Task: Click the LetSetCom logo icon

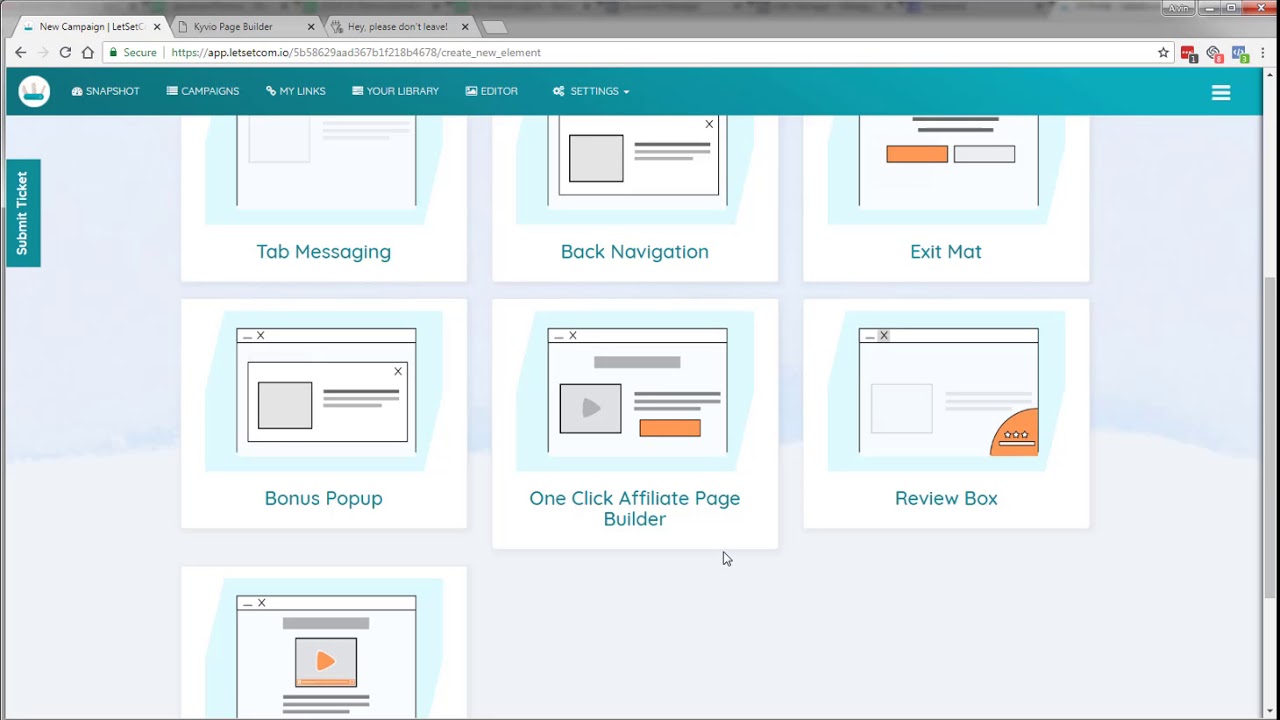Action: point(34,91)
